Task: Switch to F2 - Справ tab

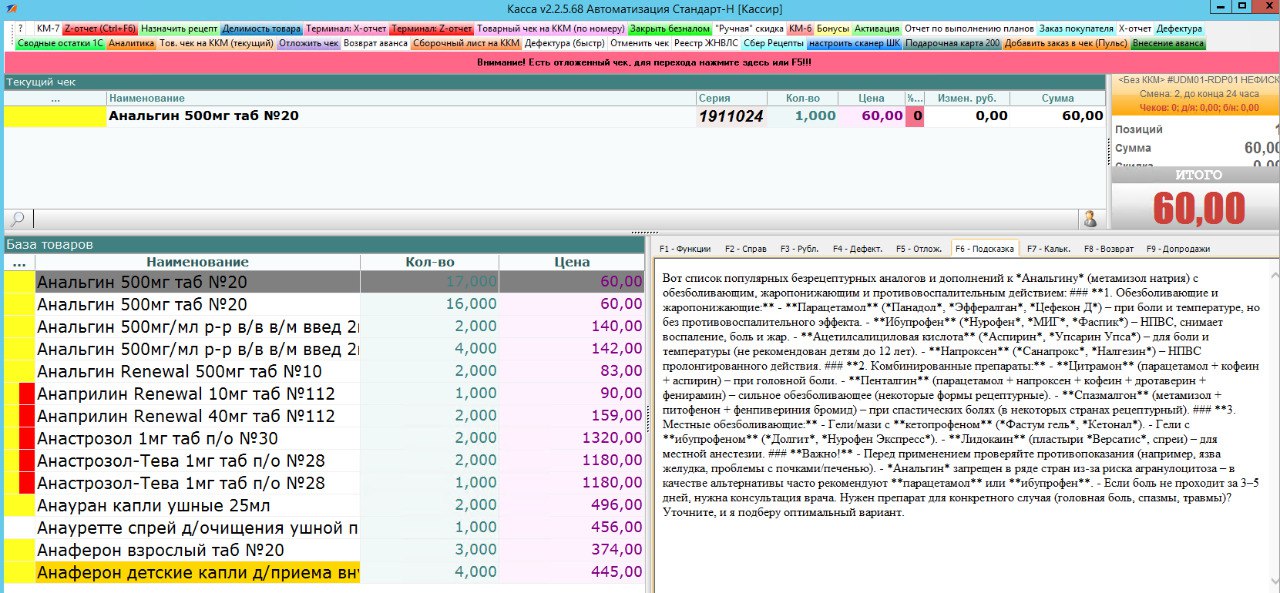Action: point(746,248)
